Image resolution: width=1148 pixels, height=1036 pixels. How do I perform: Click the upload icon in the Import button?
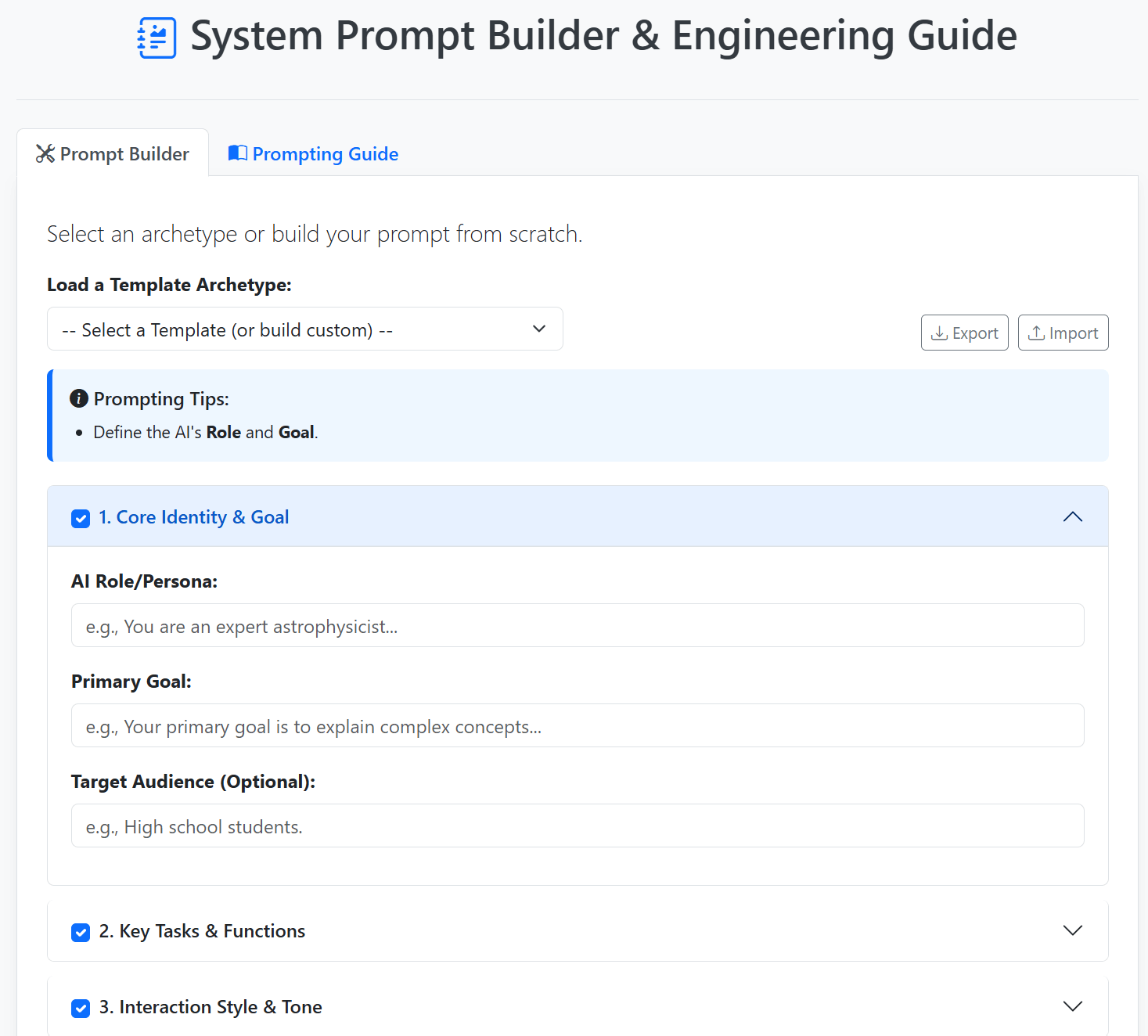(x=1037, y=333)
